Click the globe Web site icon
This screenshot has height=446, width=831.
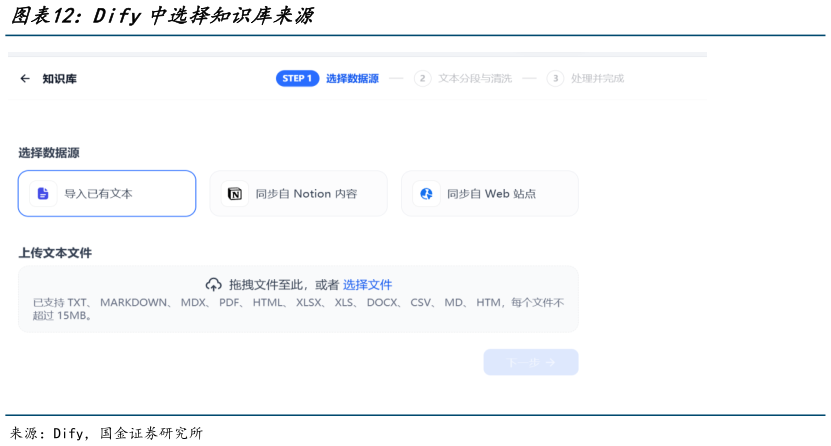point(426,194)
